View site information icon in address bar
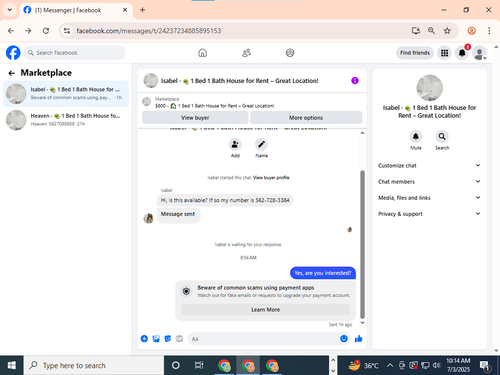 67,31
